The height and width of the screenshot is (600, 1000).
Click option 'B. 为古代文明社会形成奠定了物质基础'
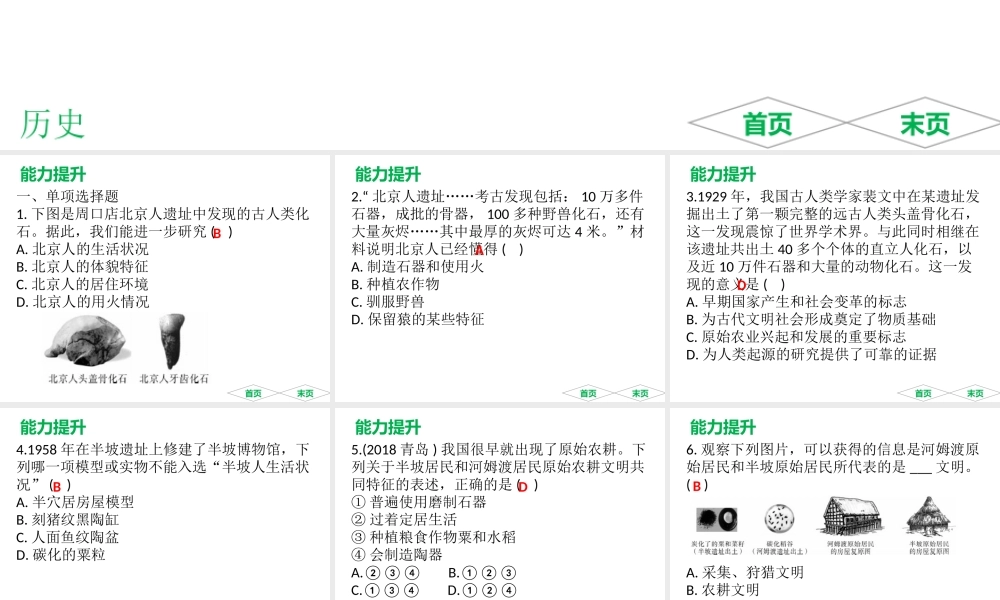(811, 319)
